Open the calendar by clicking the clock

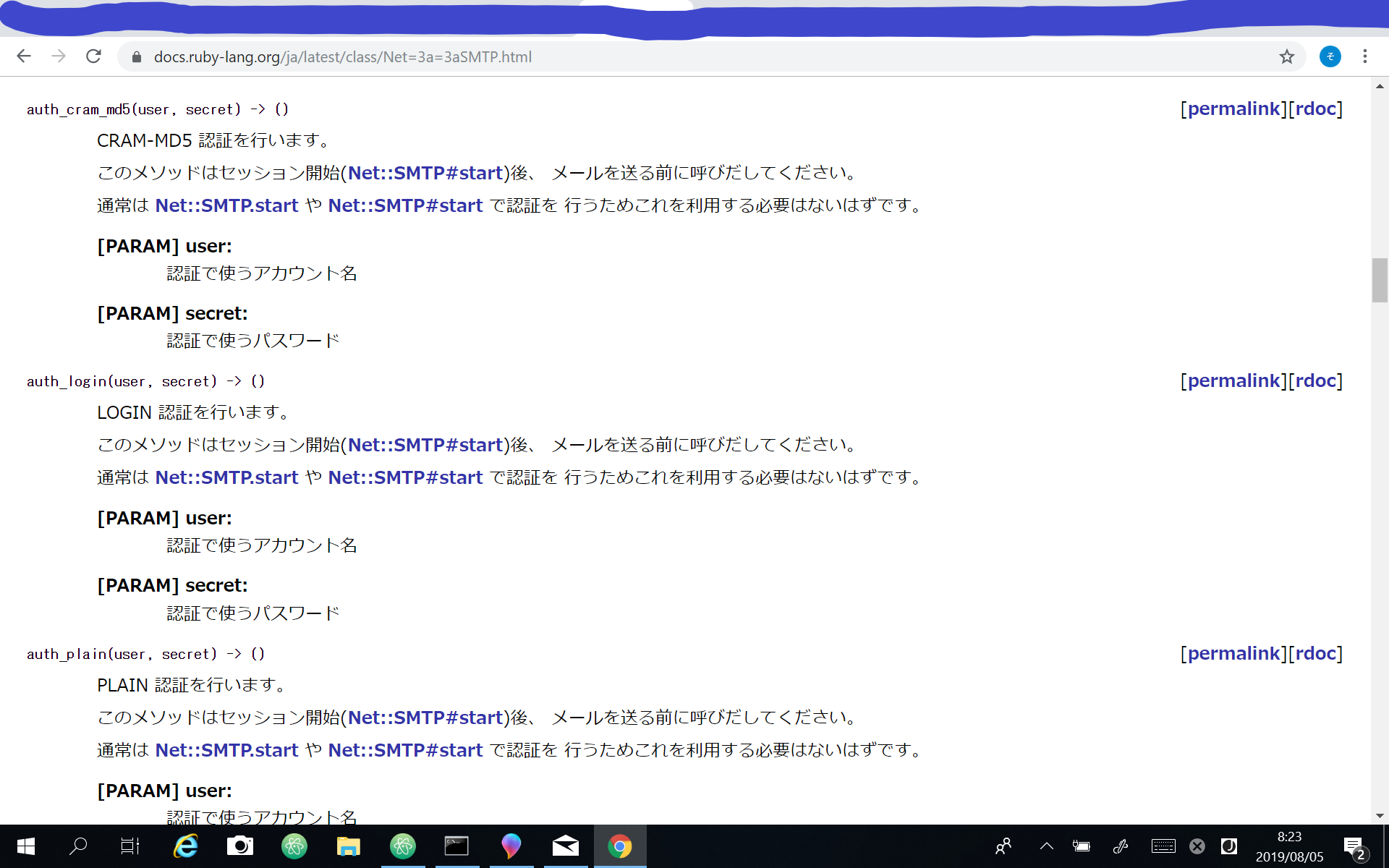pos(1289,846)
